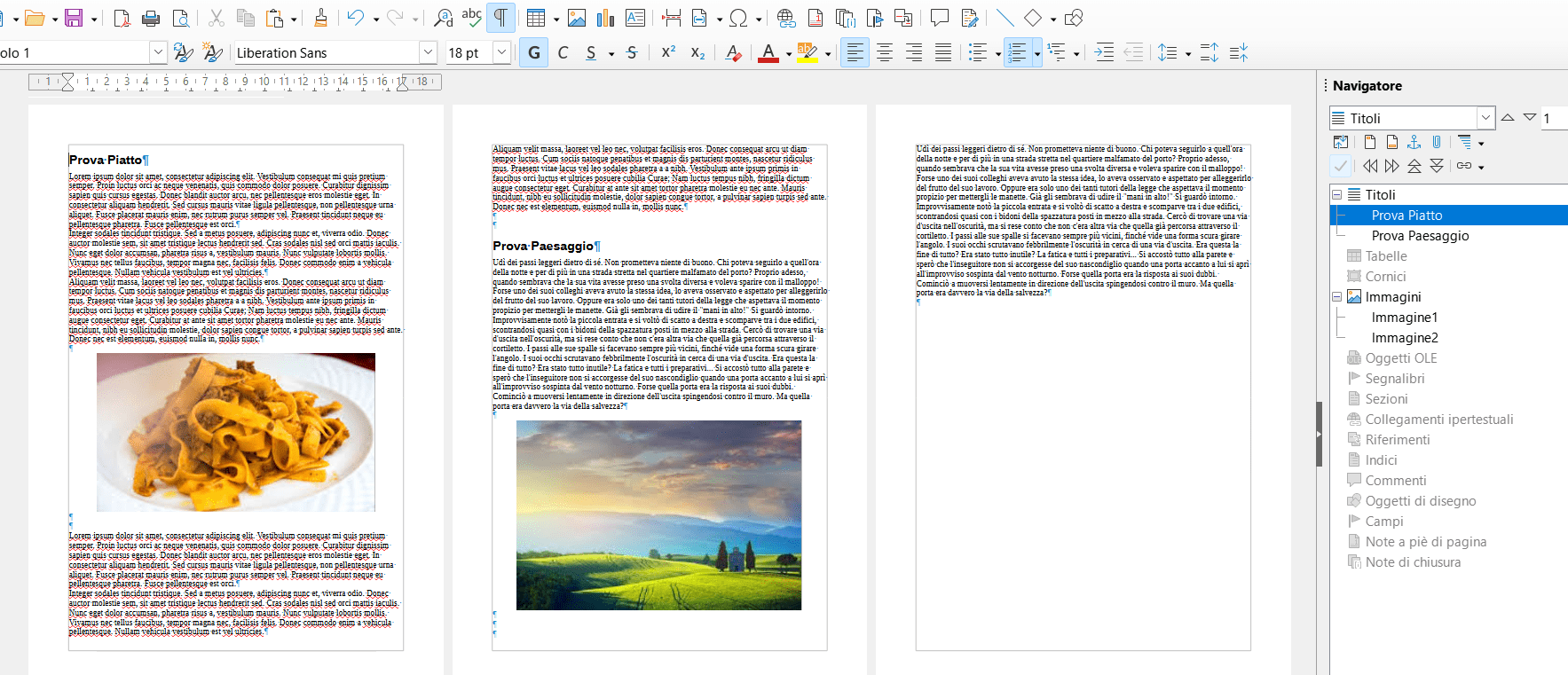Screen dimensions: 1568x675
Task: Click the Print icon
Action: pyautogui.click(x=151, y=18)
